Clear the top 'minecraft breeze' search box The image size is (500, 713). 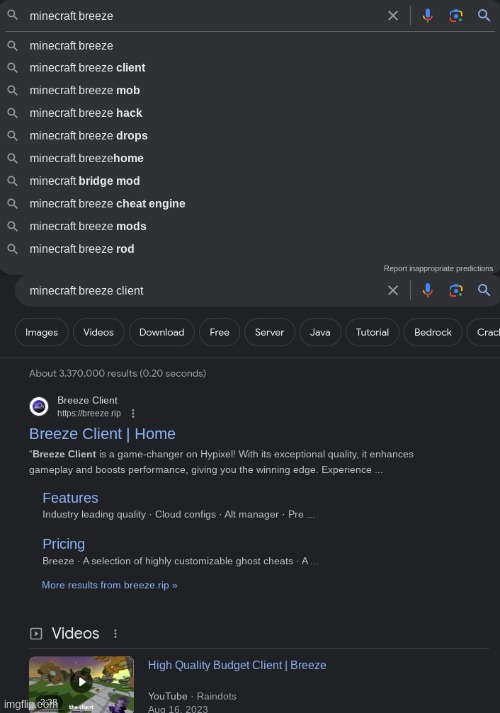[x=393, y=16]
